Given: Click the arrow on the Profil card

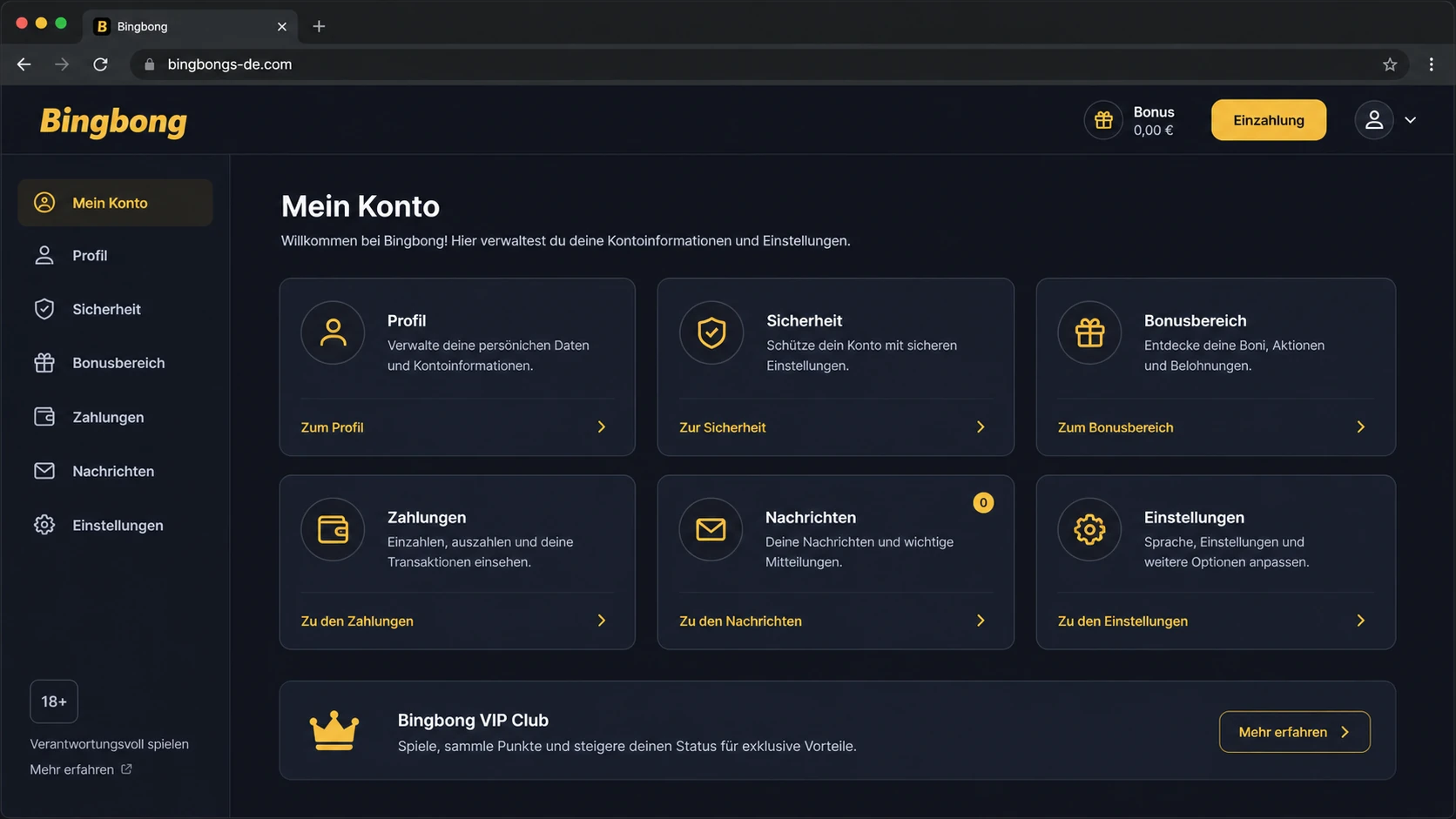Looking at the screenshot, I should coord(602,427).
